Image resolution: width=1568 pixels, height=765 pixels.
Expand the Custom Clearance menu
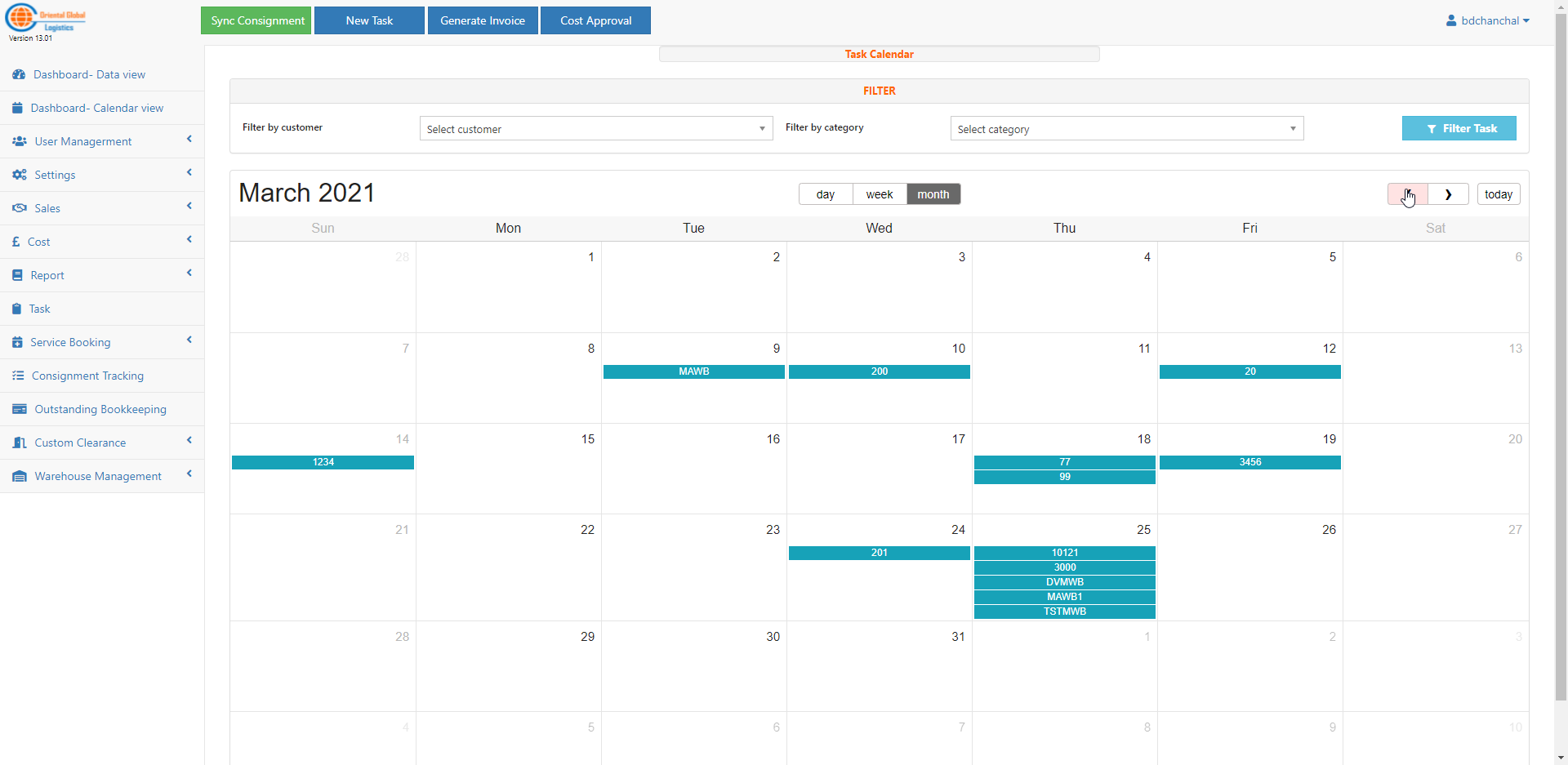[80, 443]
